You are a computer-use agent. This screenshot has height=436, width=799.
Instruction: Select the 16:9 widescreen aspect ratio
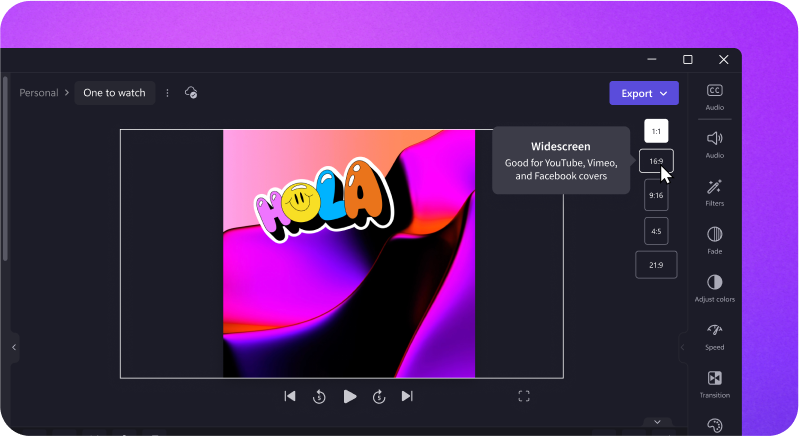656,161
